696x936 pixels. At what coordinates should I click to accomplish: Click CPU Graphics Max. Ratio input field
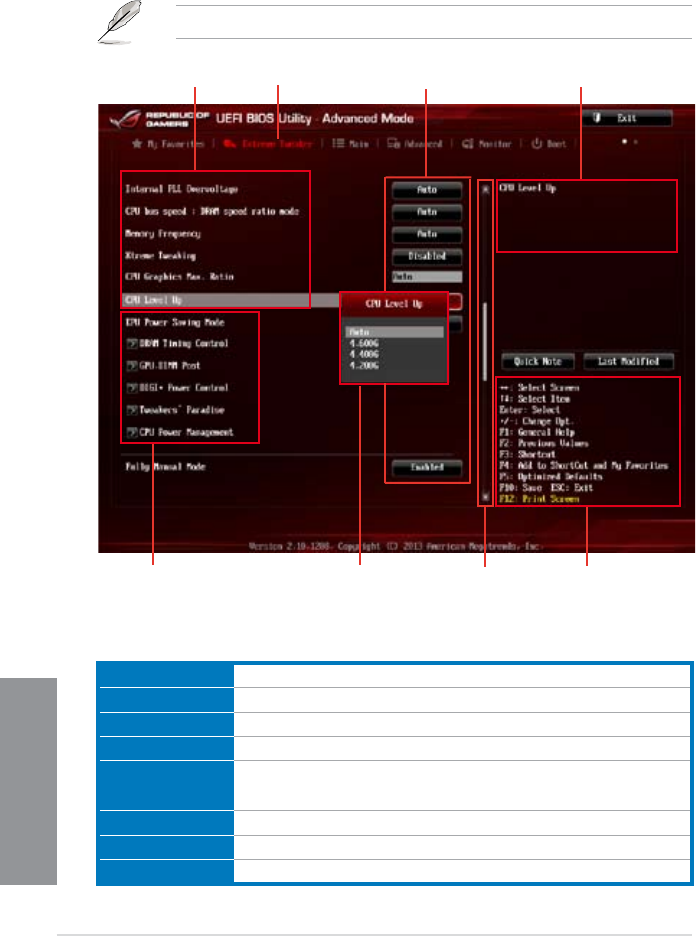click(427, 277)
